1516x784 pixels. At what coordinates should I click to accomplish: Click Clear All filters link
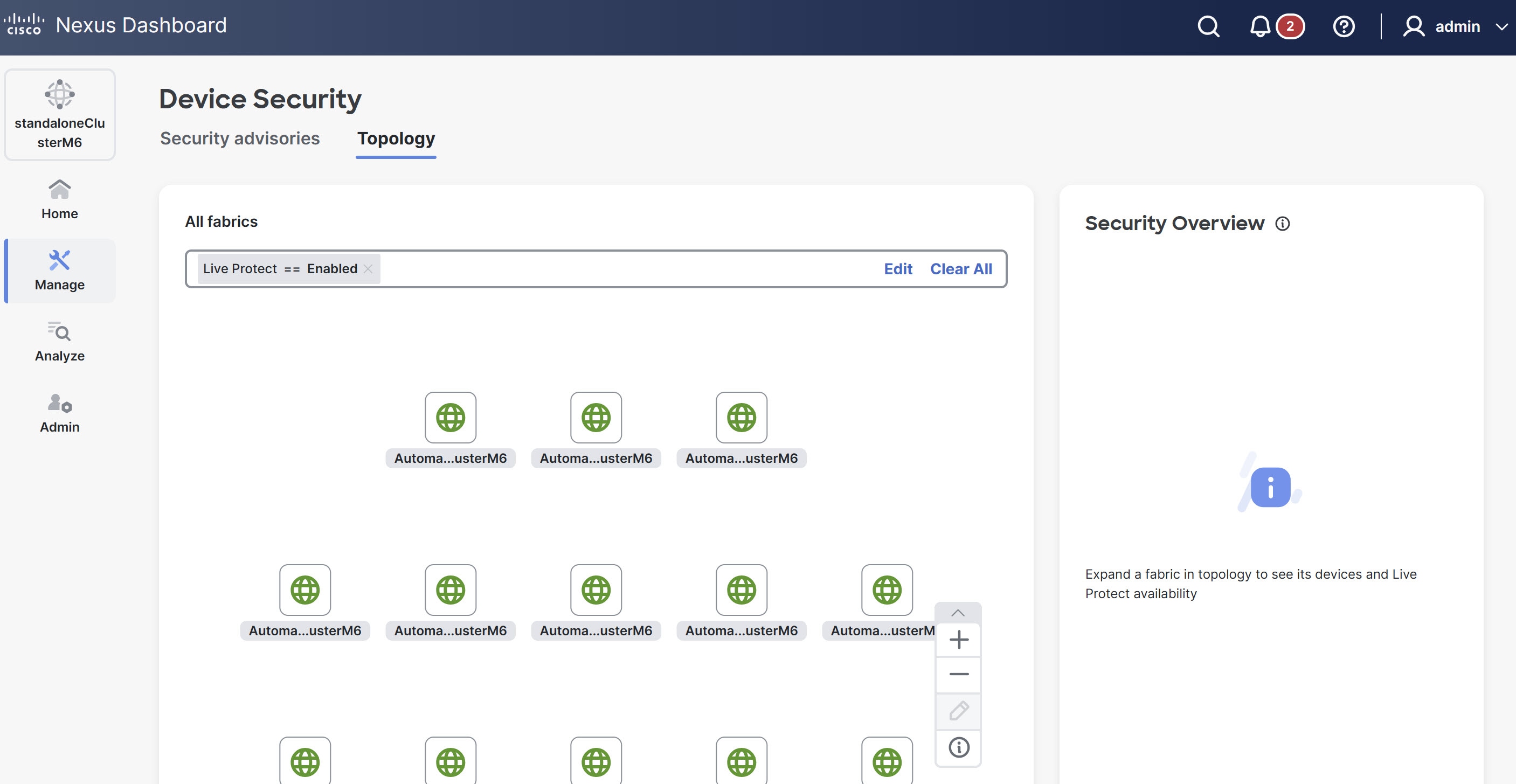960,269
